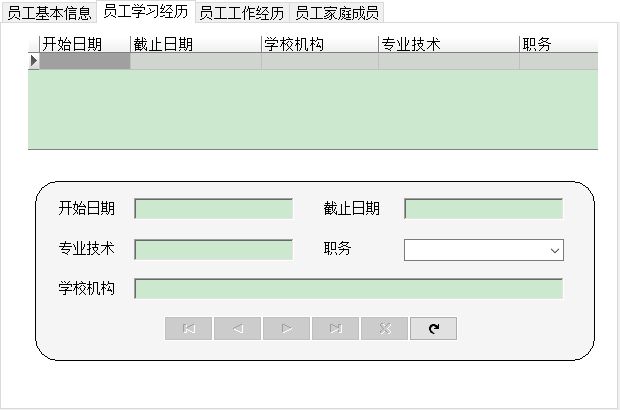Go to first record navigator button
This screenshot has height=410, width=620.
pyautogui.click(x=189, y=328)
